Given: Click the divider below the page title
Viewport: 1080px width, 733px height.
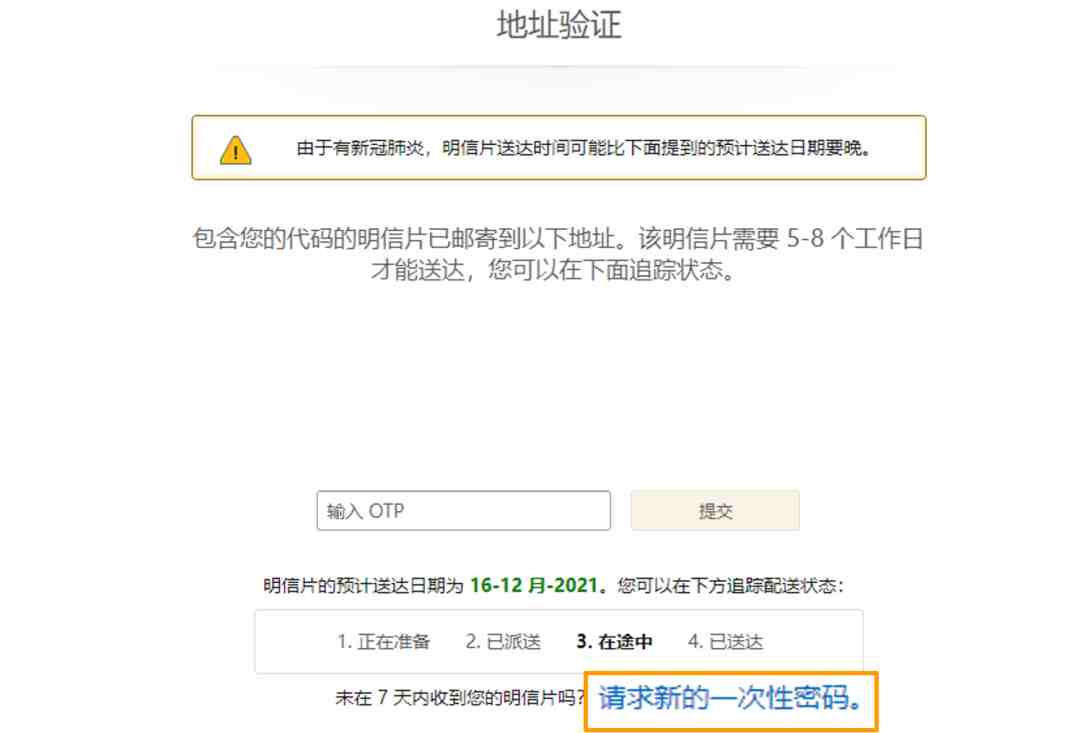Looking at the screenshot, I should (559, 67).
